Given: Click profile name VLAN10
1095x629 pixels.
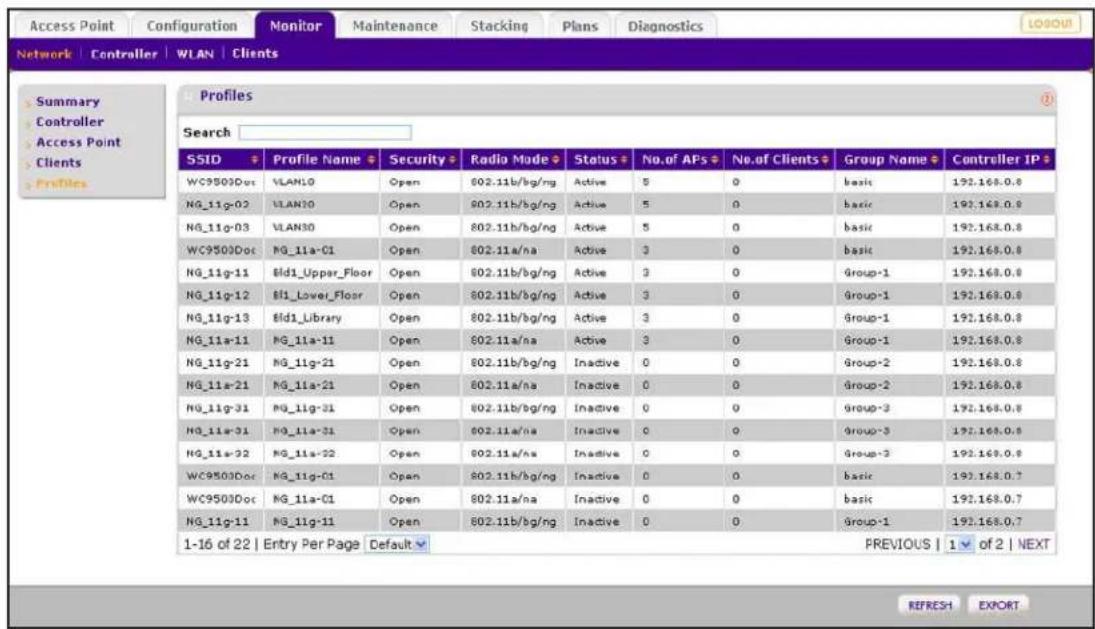Looking at the screenshot, I should (293, 182).
